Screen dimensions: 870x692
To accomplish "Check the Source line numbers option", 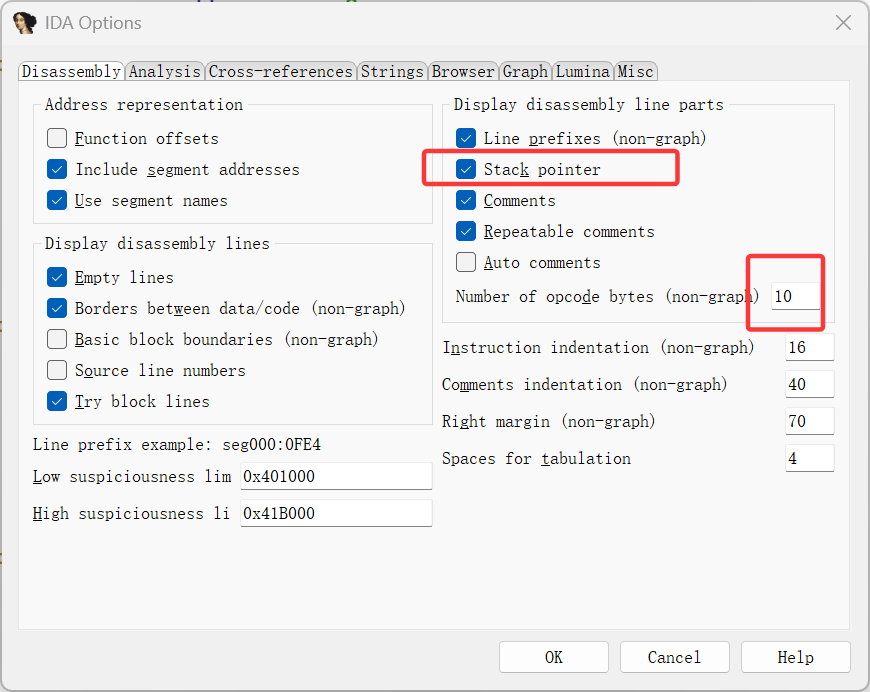I will click(x=57, y=370).
